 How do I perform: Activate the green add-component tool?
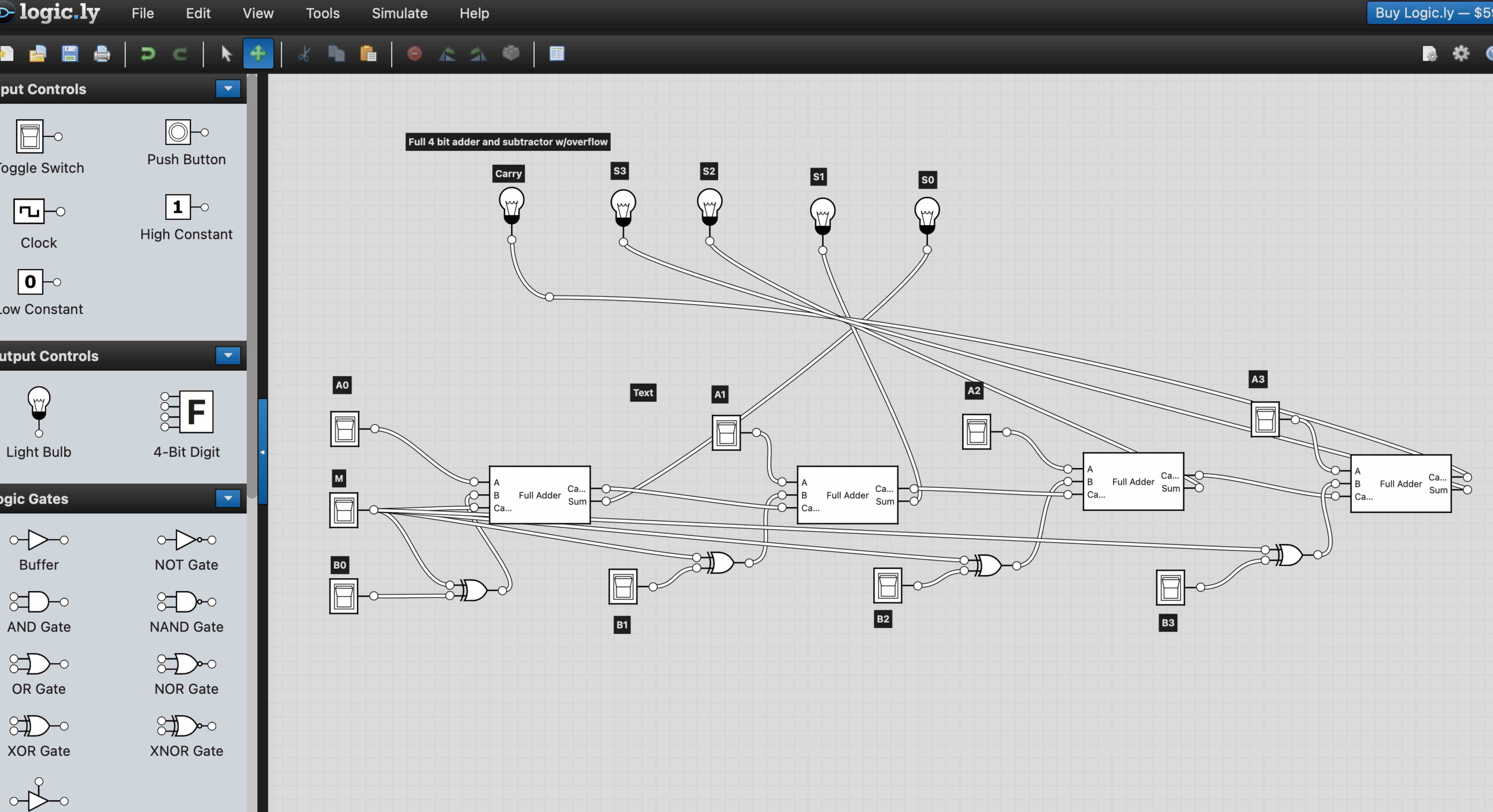[x=258, y=53]
